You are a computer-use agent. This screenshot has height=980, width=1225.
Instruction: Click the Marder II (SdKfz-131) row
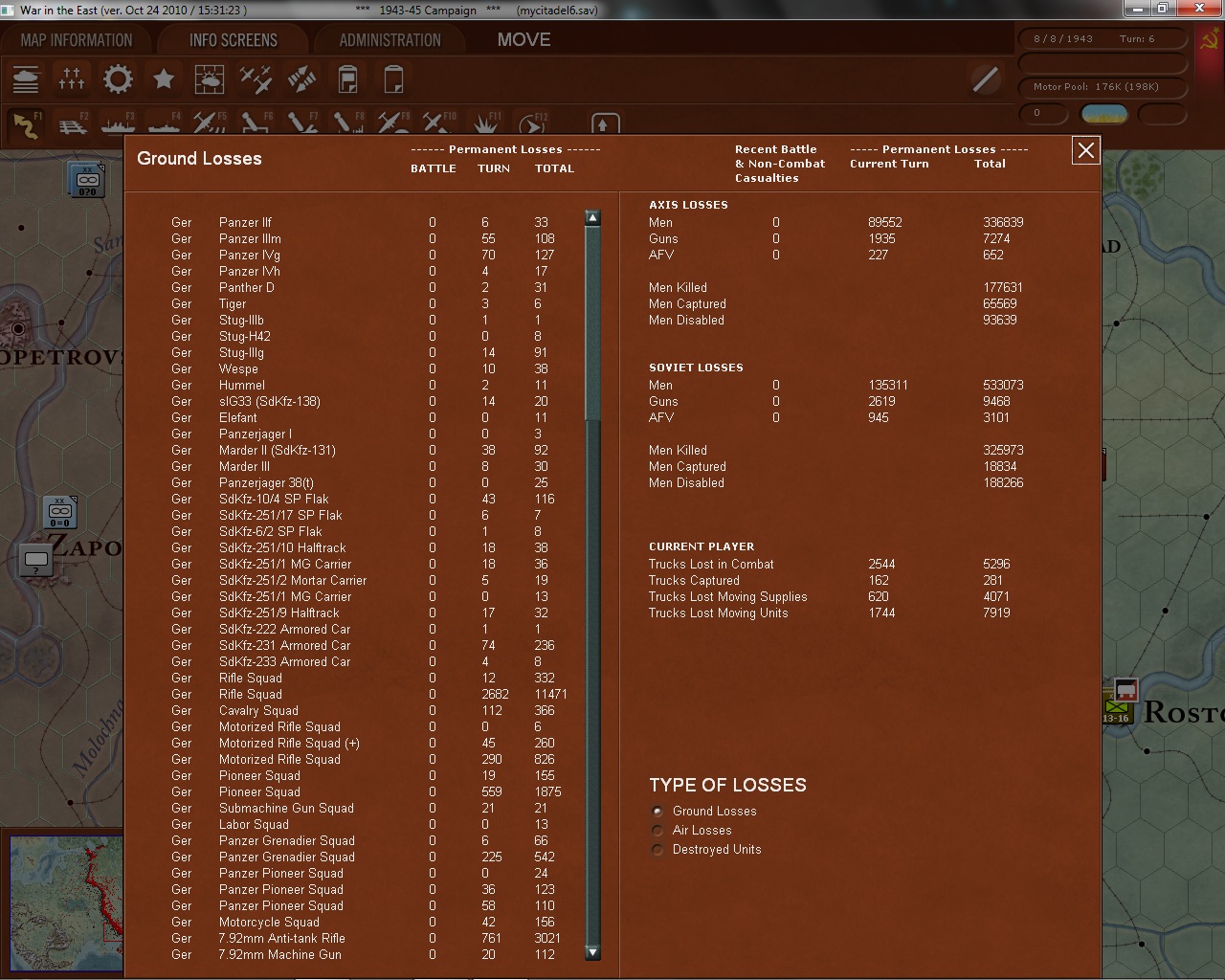(371, 450)
